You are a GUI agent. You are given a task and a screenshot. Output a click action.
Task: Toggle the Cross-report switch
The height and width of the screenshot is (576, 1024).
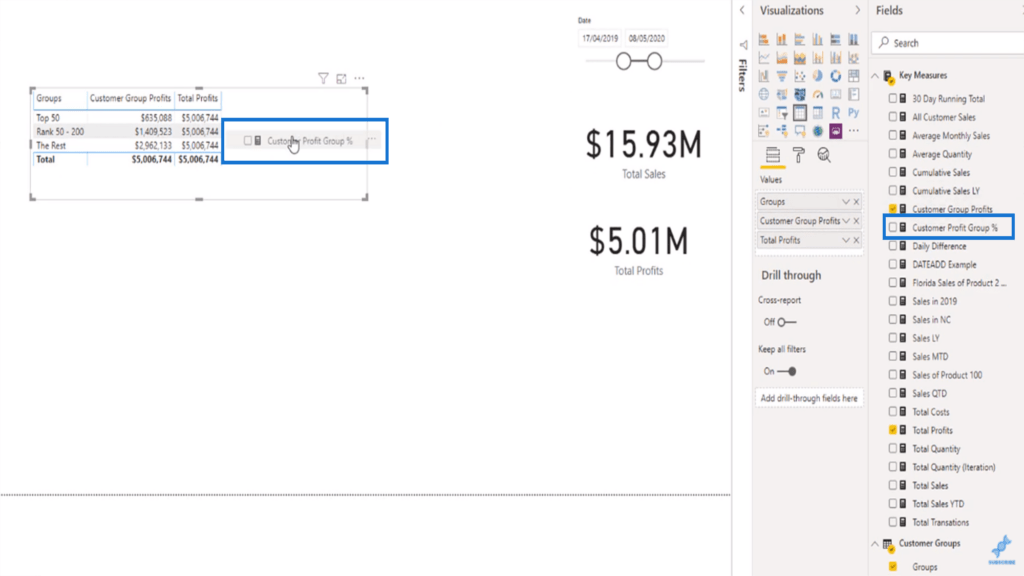[x=786, y=322]
